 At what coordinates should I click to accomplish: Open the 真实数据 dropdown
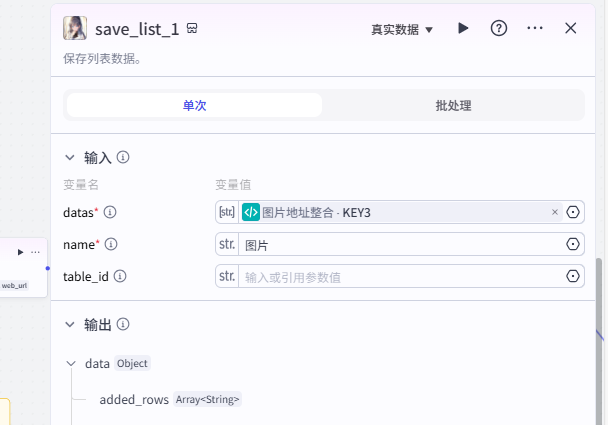[x=402, y=29]
